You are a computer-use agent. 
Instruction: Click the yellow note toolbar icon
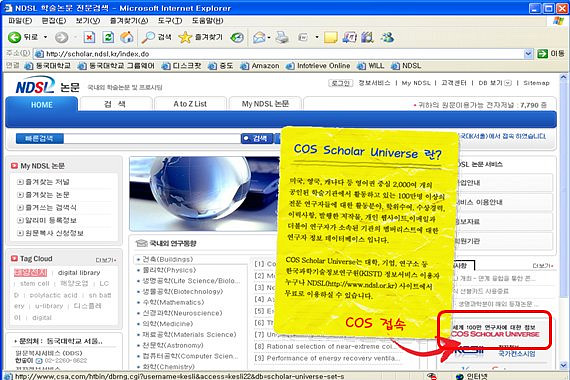point(330,37)
